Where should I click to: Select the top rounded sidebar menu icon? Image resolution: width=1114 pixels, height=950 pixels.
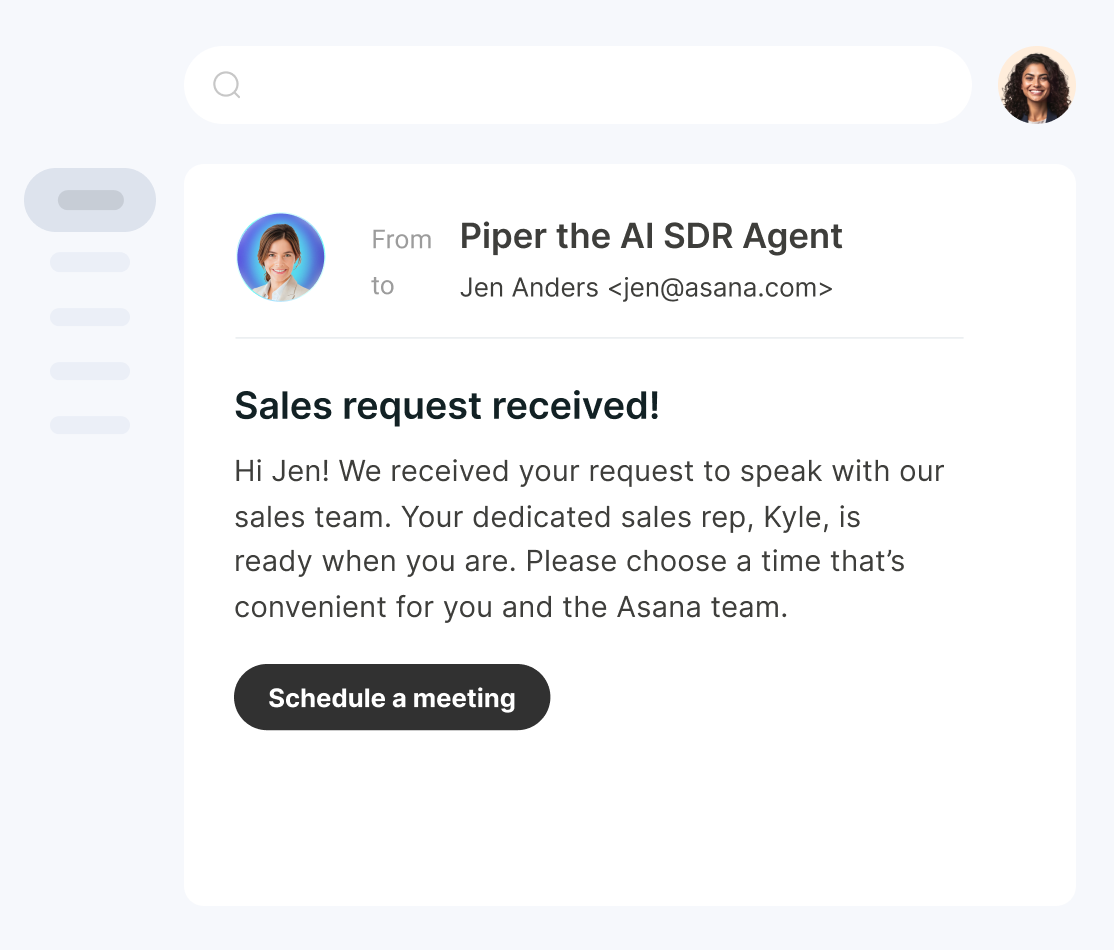point(90,199)
